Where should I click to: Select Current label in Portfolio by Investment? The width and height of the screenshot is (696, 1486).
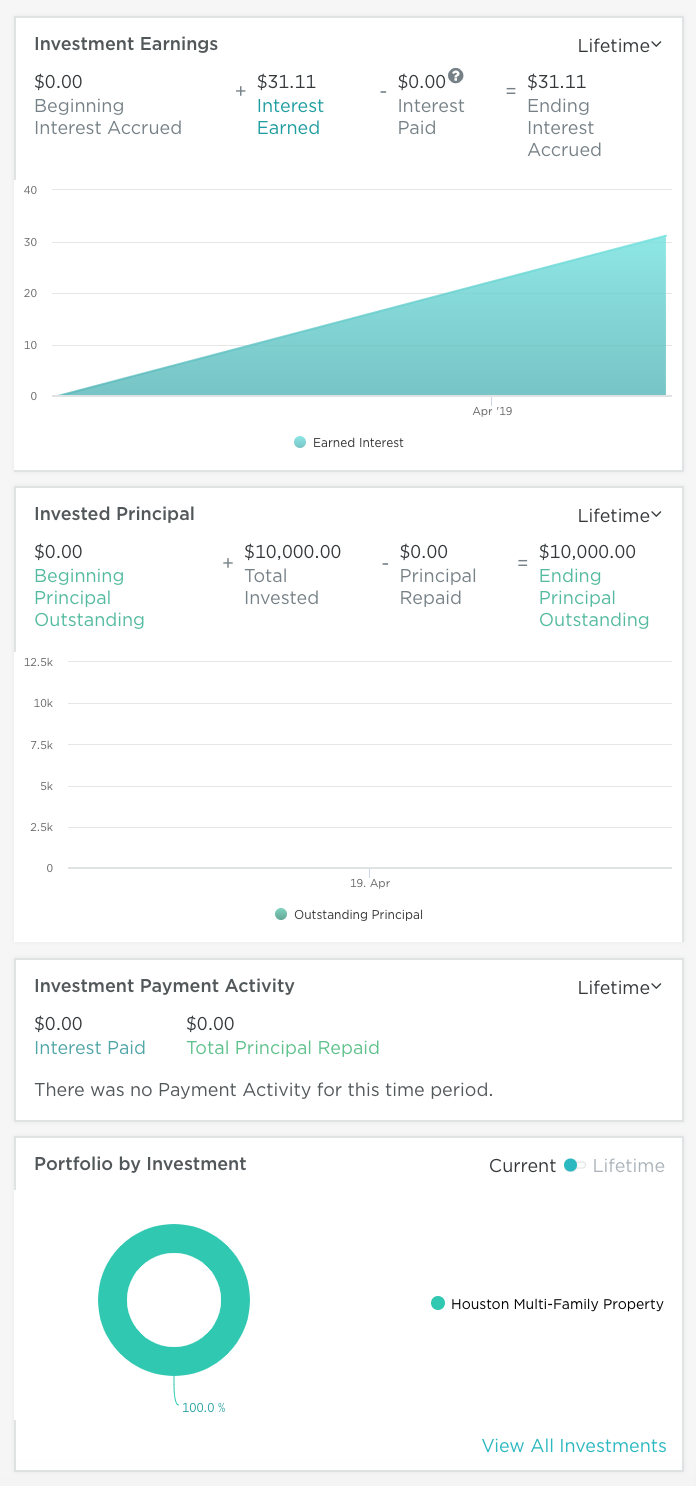pos(522,1165)
